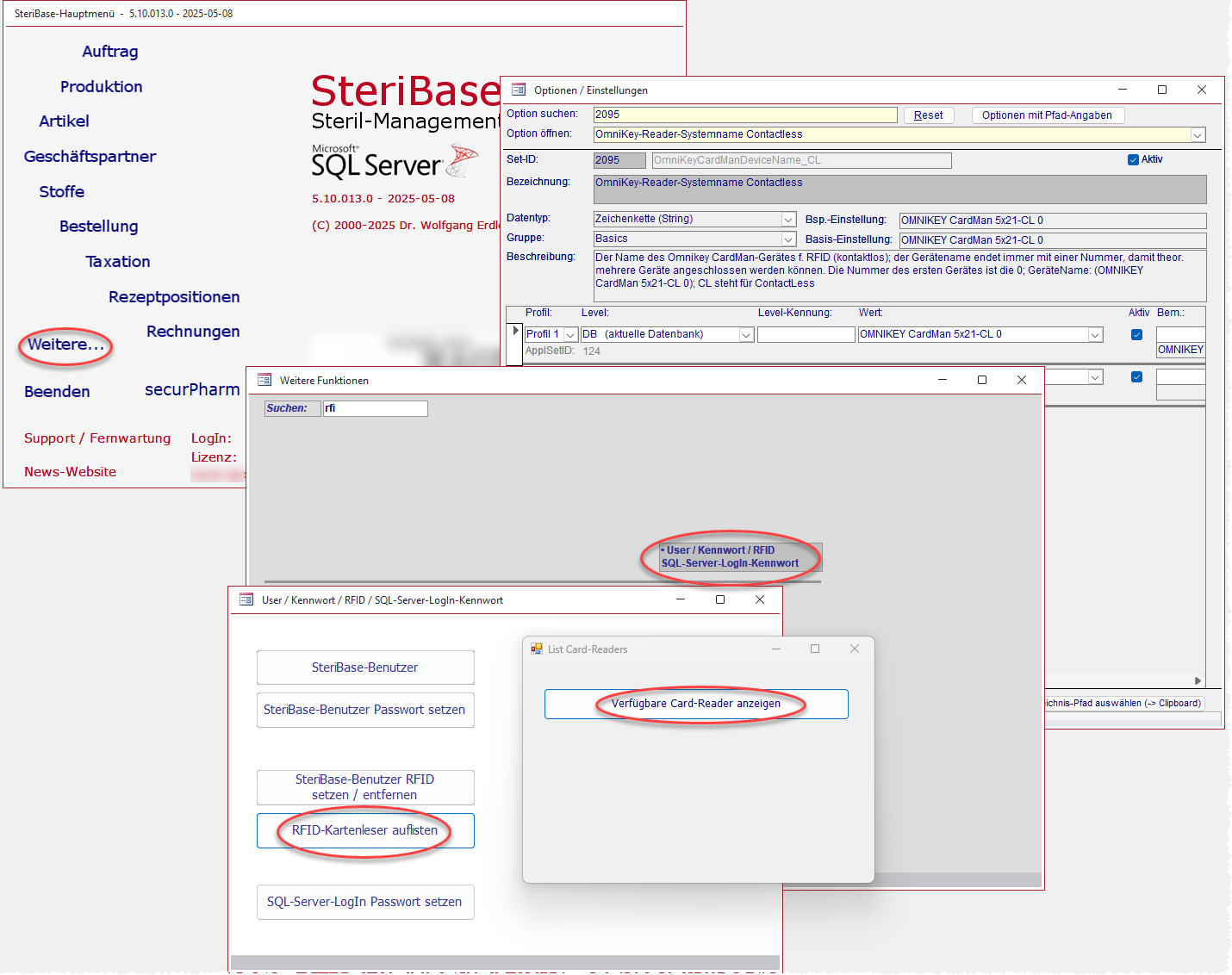Click the Bsp.-Einstellung field
1232x975 pixels.
(1053, 220)
